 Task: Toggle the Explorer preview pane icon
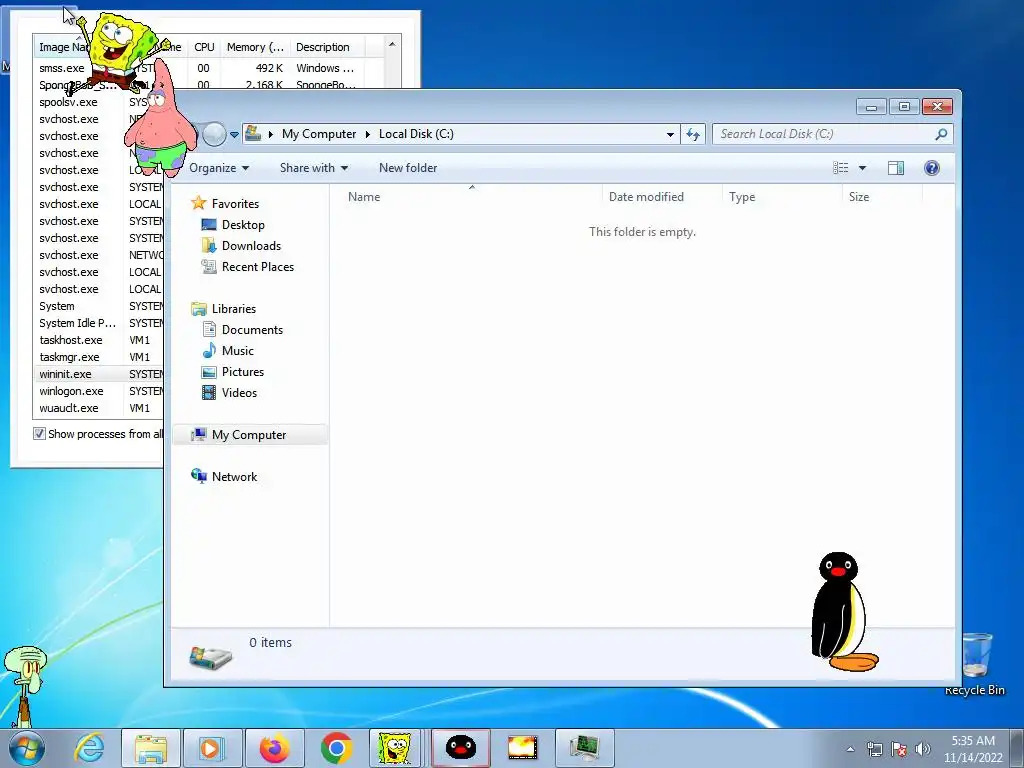tap(896, 168)
